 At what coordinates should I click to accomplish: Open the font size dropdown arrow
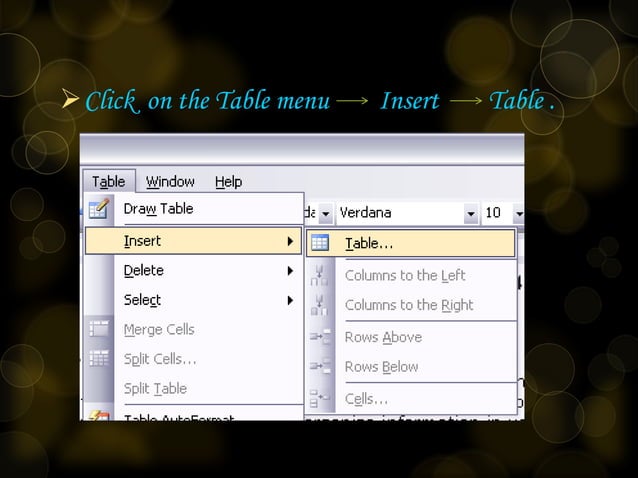point(518,213)
